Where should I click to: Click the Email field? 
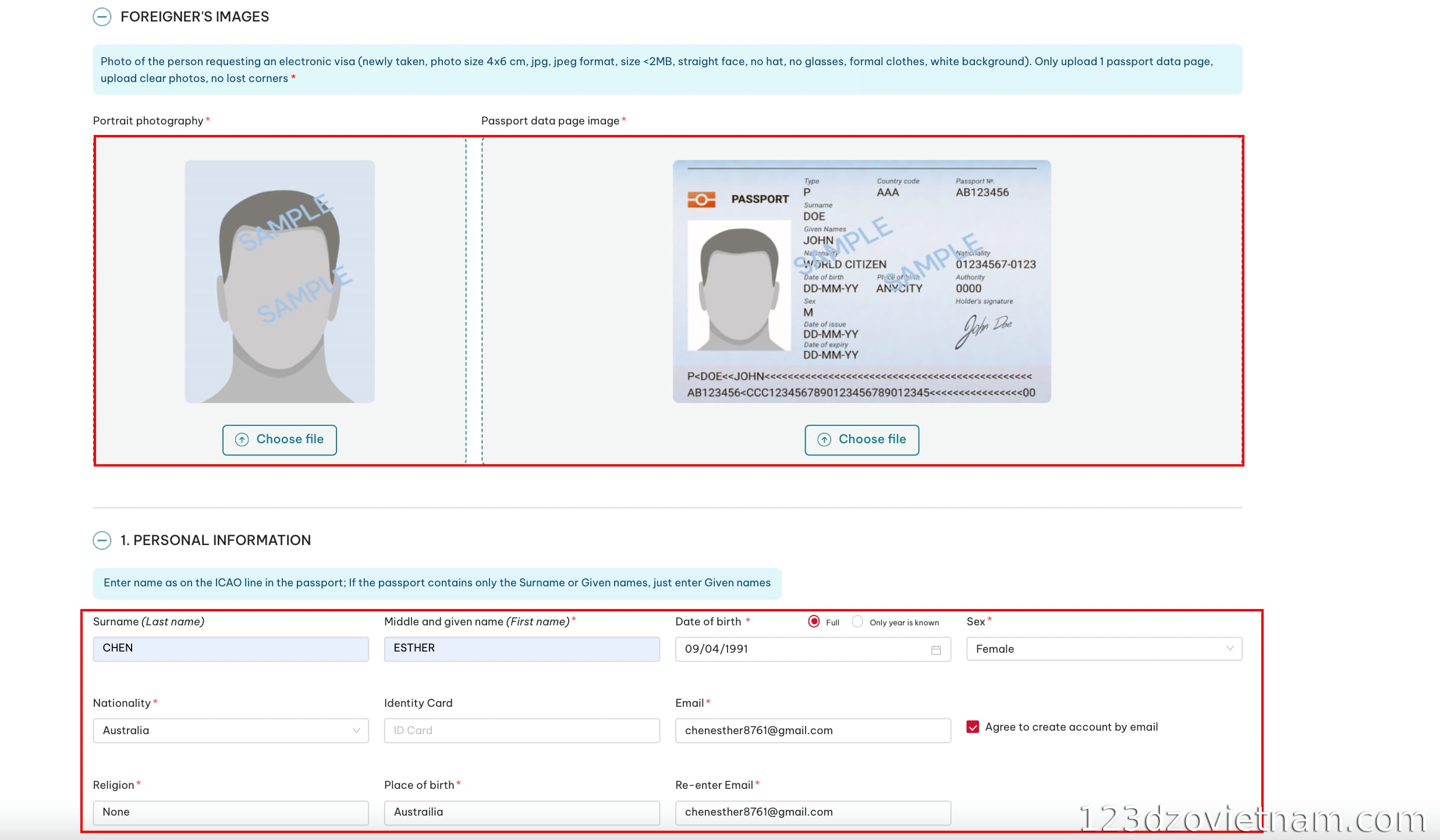(x=813, y=731)
